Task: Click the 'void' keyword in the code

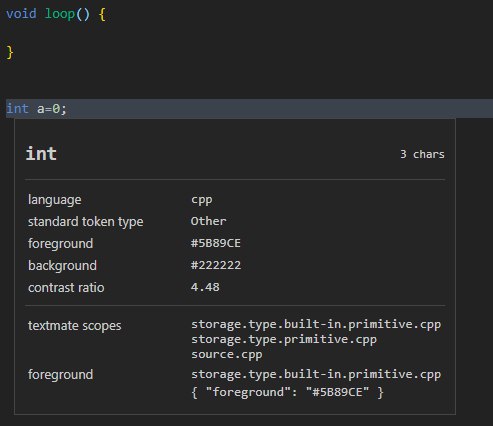Action: click(21, 14)
